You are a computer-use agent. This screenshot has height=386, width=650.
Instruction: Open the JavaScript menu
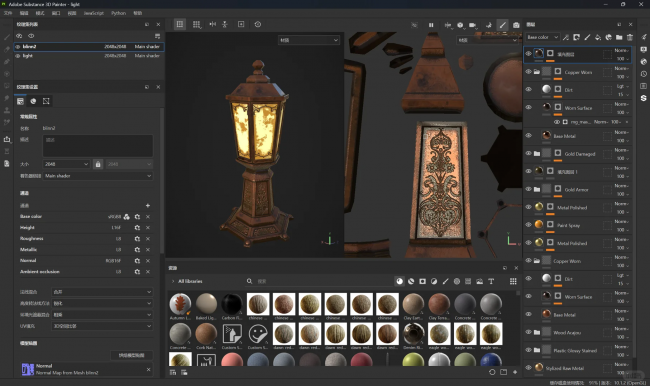(94, 13)
